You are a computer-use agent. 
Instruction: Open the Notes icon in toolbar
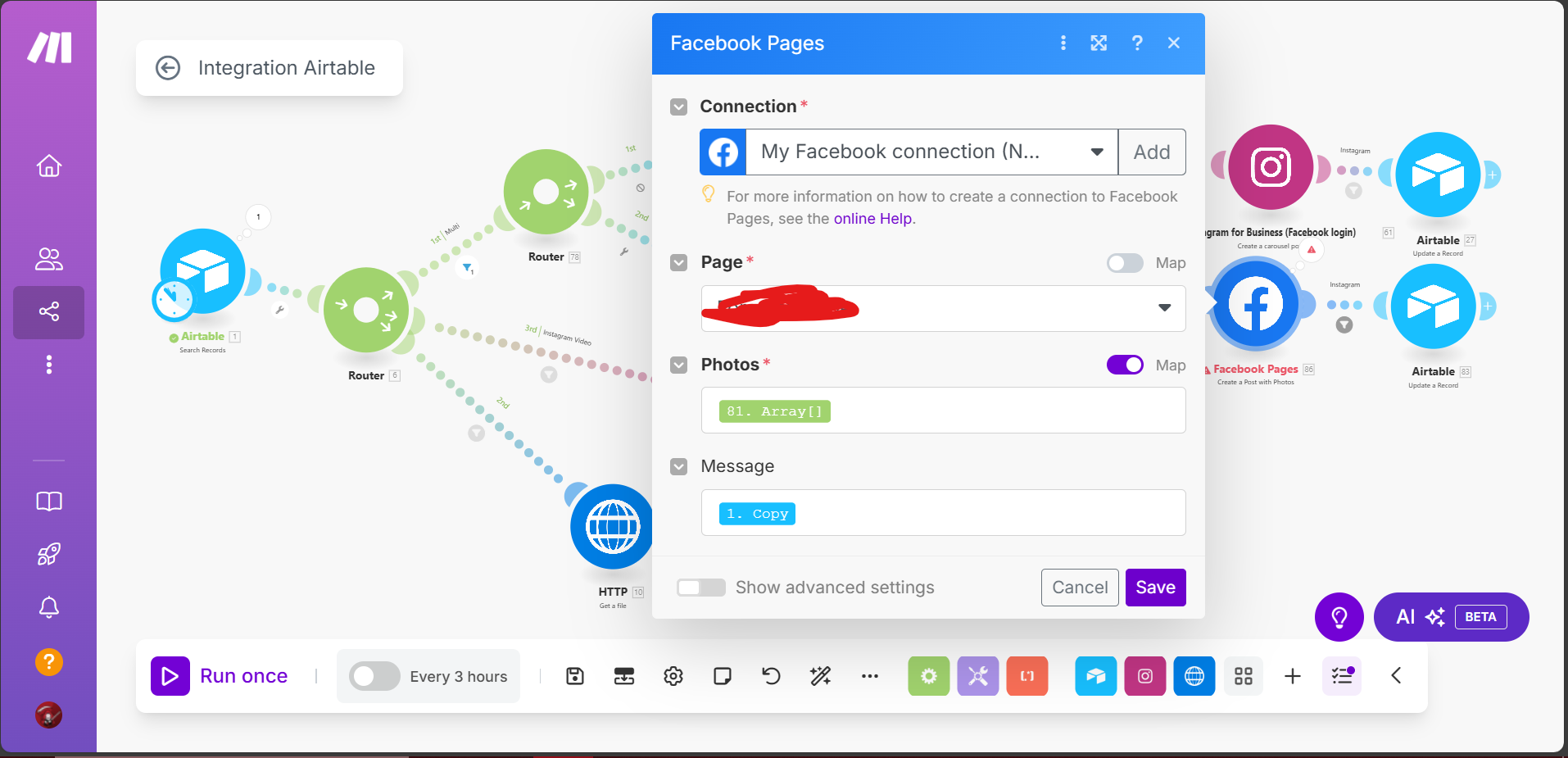[723, 676]
